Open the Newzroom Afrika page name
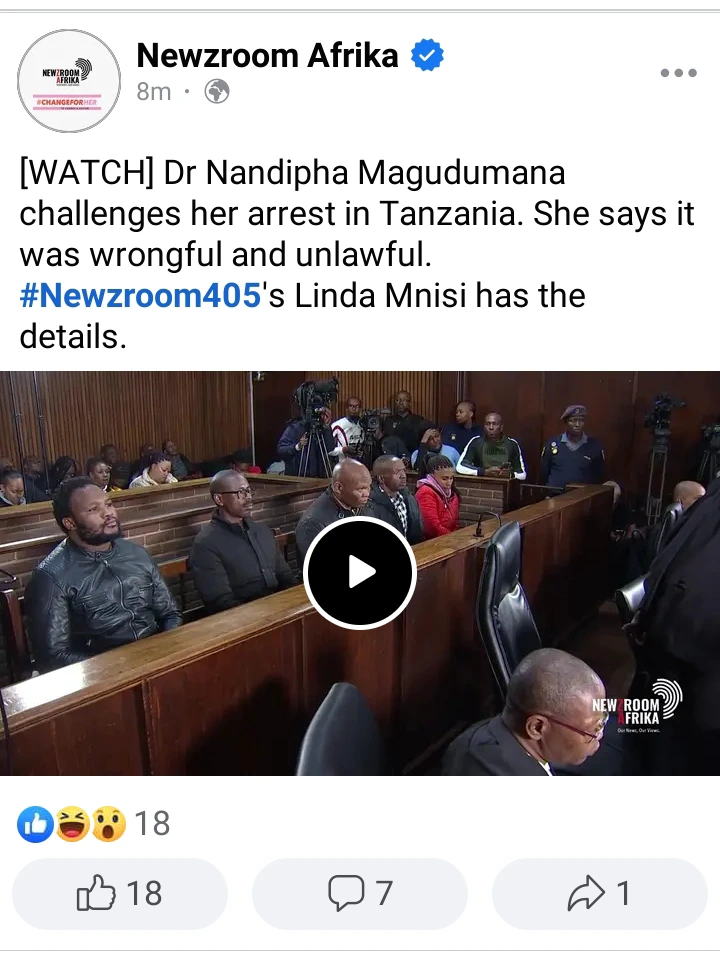720x956 pixels. (268, 55)
